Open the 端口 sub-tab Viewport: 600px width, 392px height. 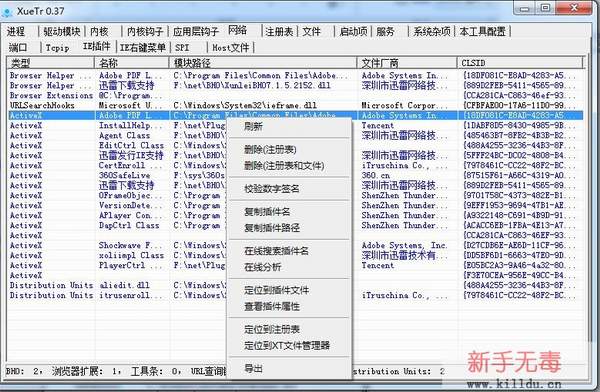[18, 47]
